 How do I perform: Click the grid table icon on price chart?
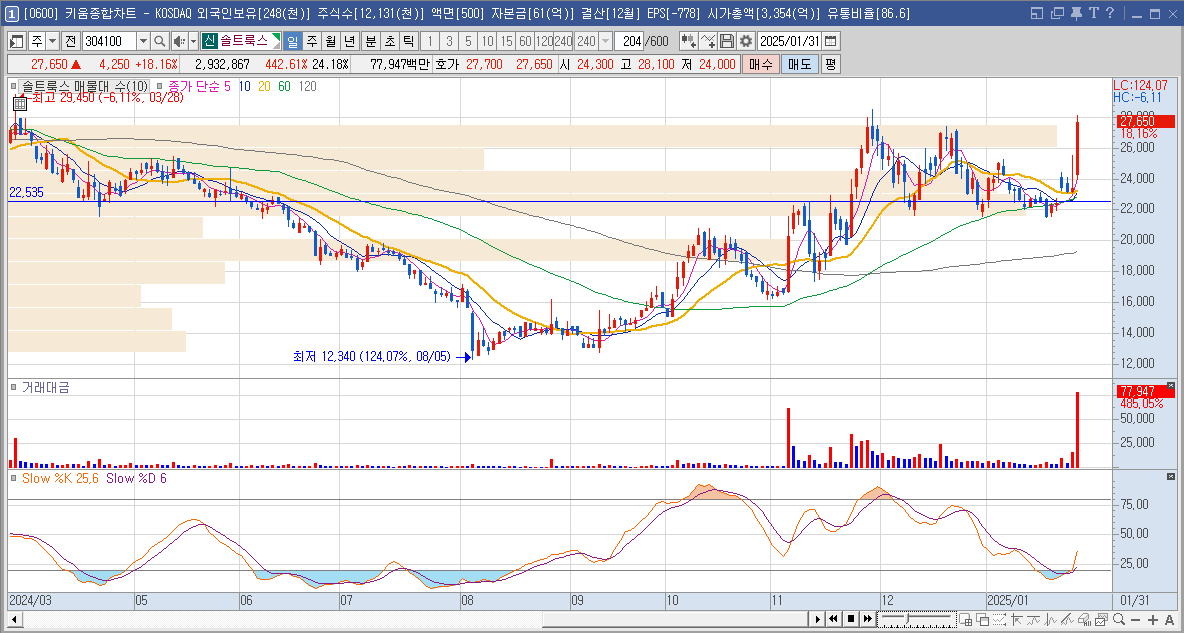(20, 104)
